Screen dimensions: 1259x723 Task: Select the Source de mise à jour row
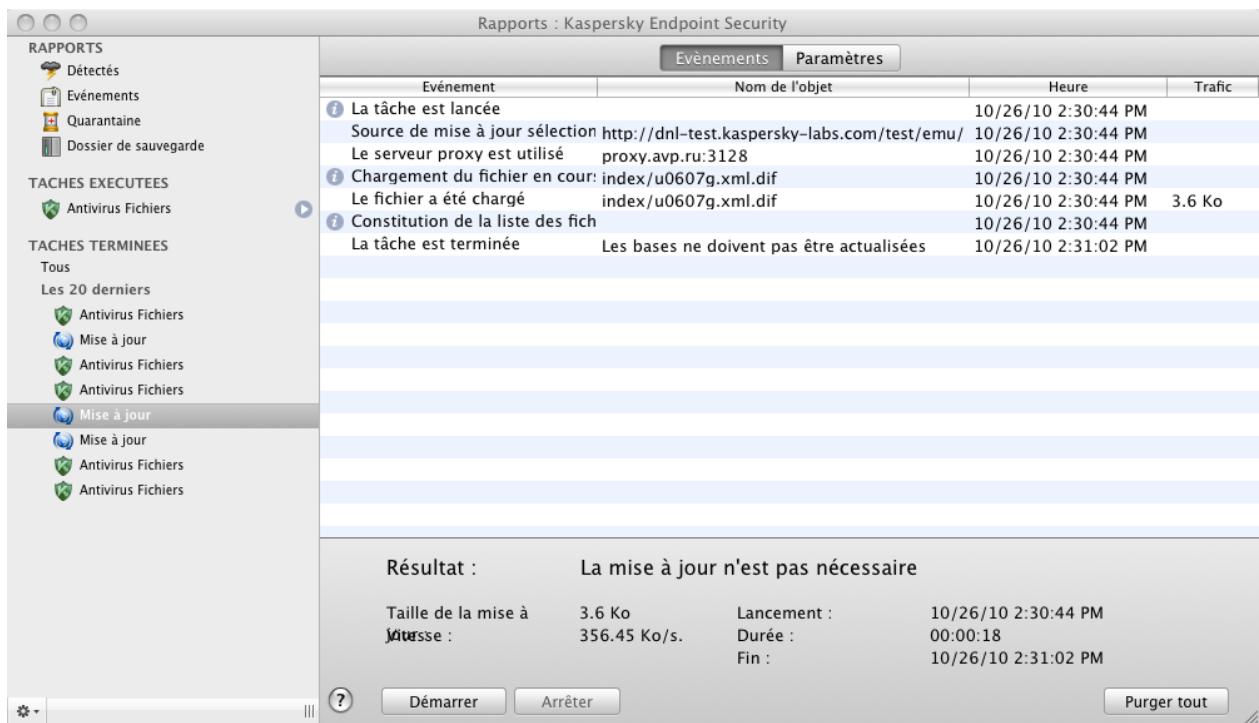(789, 131)
